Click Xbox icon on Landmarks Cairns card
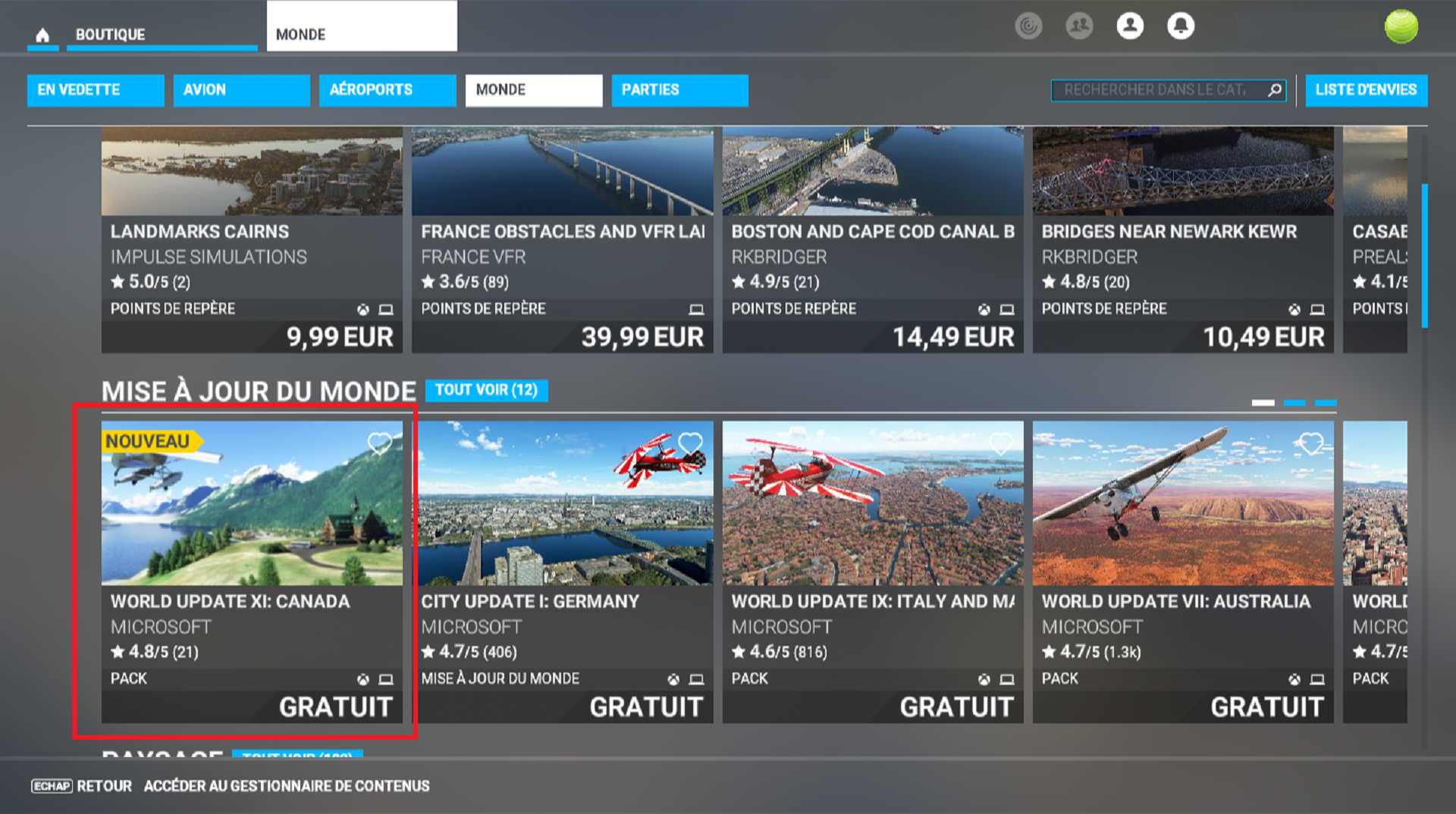The image size is (1456, 814). tap(363, 309)
